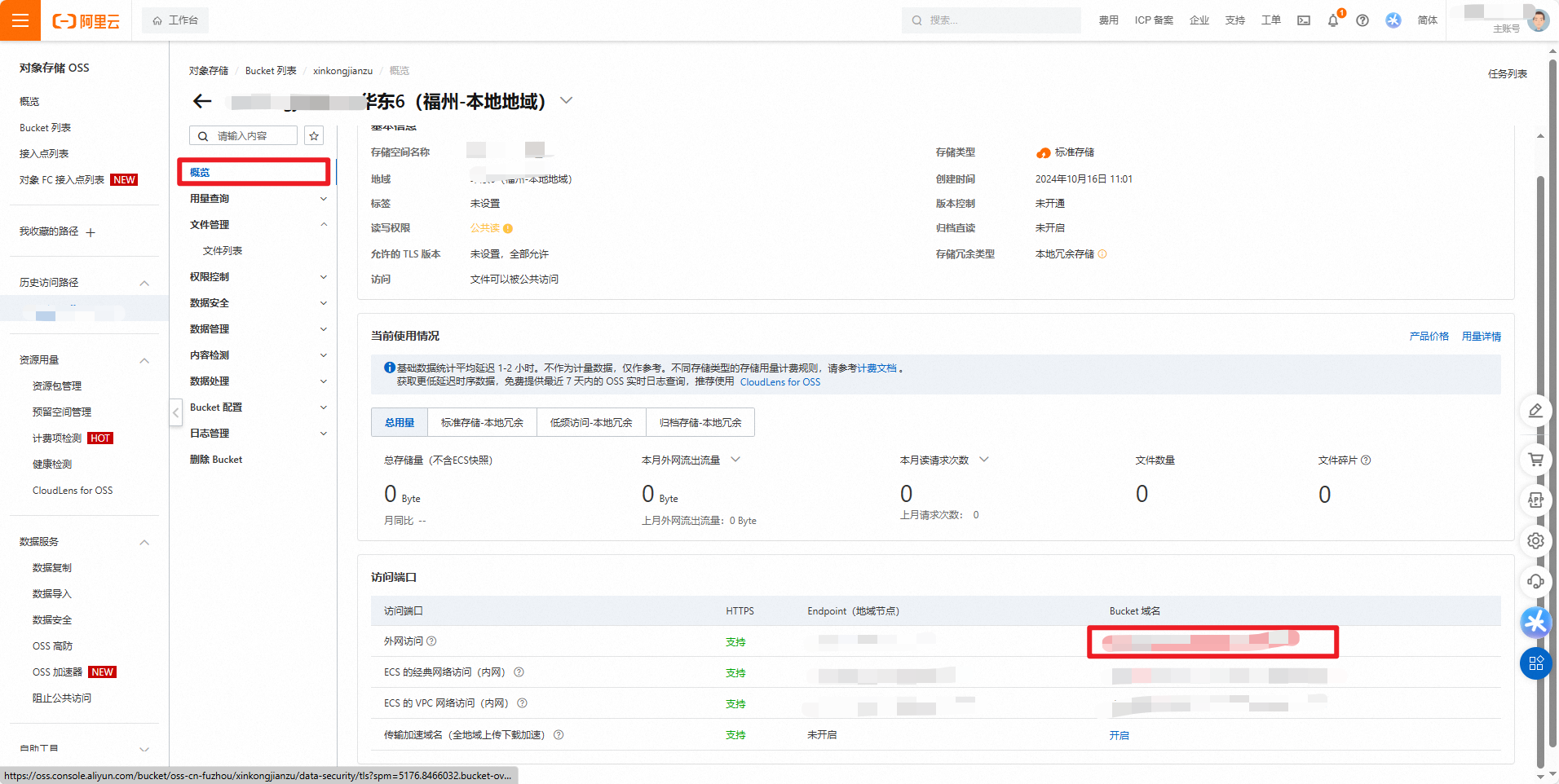This screenshot has height=784, width=1559.
Task: Click the top search box
Action: click(x=991, y=20)
